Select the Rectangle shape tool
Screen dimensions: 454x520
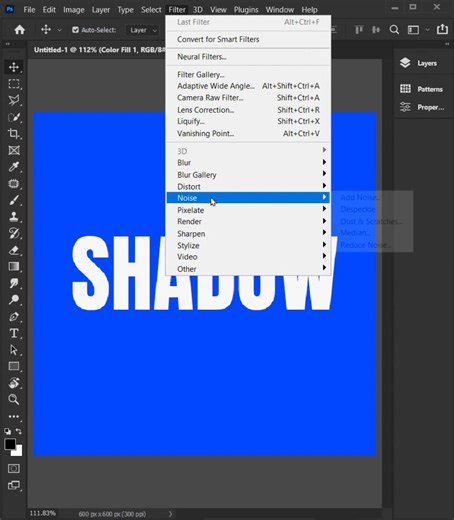pyautogui.click(x=14, y=366)
